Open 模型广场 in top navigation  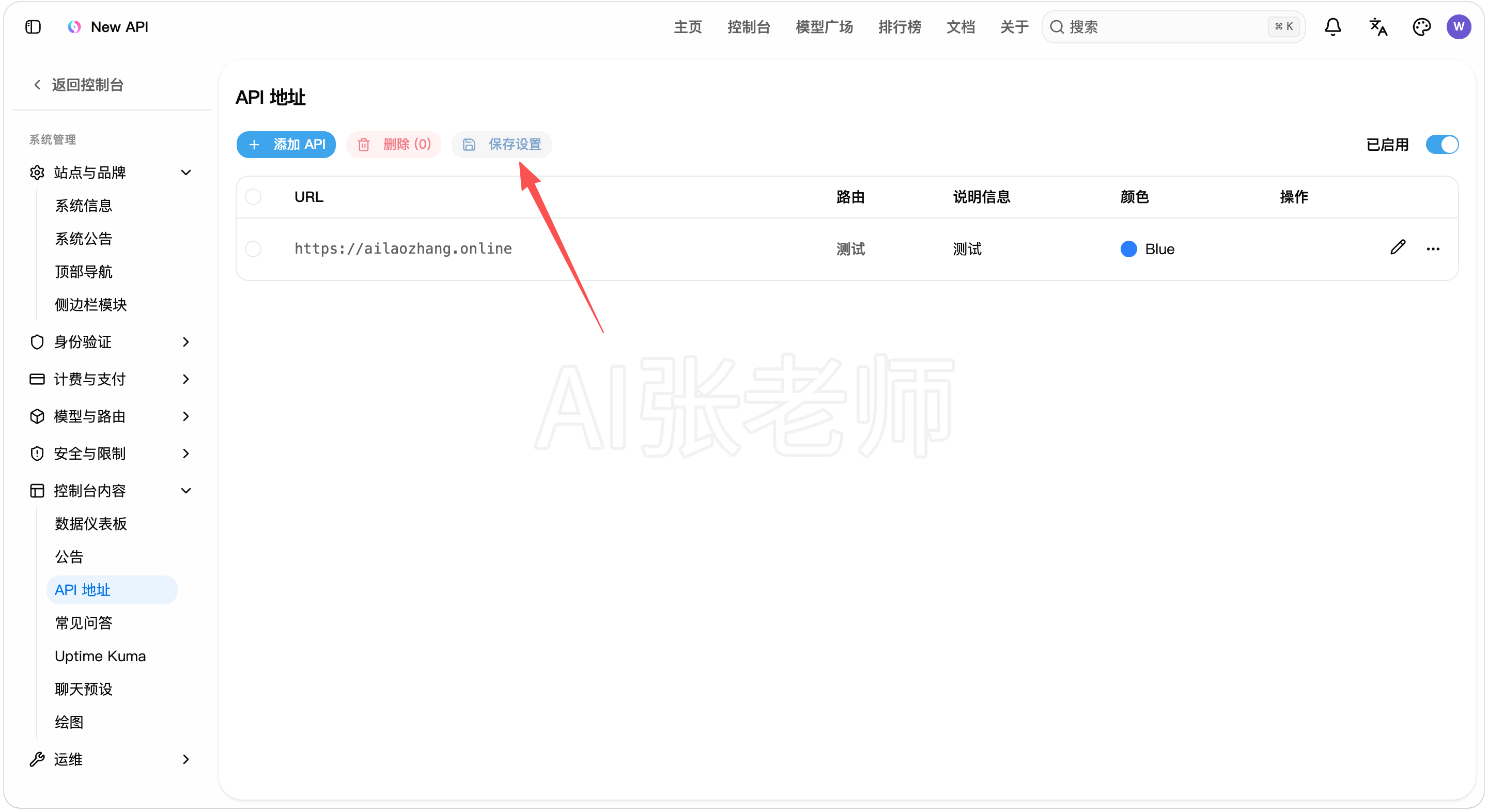824,27
